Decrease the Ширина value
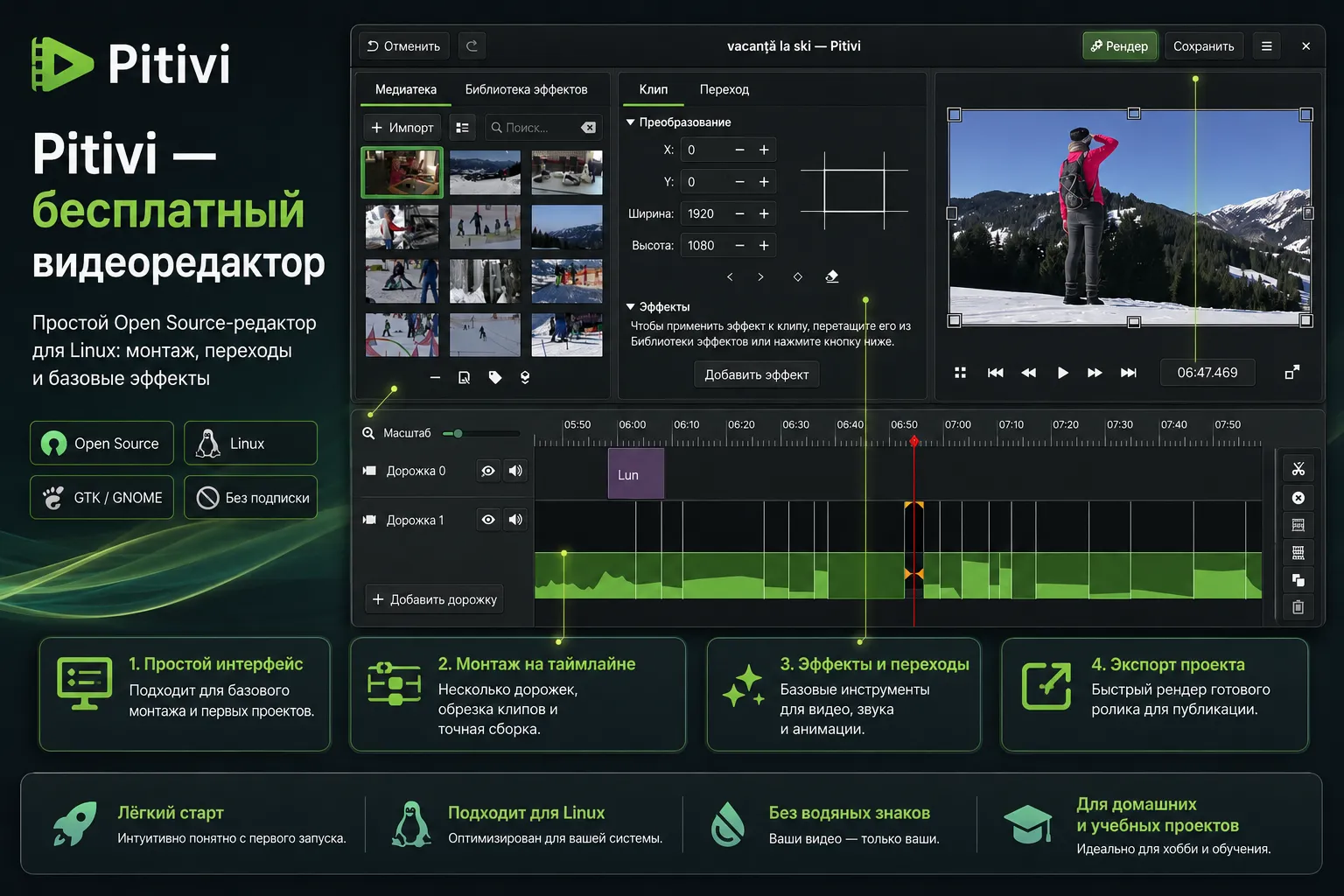Image resolution: width=1344 pixels, height=896 pixels. click(739, 213)
